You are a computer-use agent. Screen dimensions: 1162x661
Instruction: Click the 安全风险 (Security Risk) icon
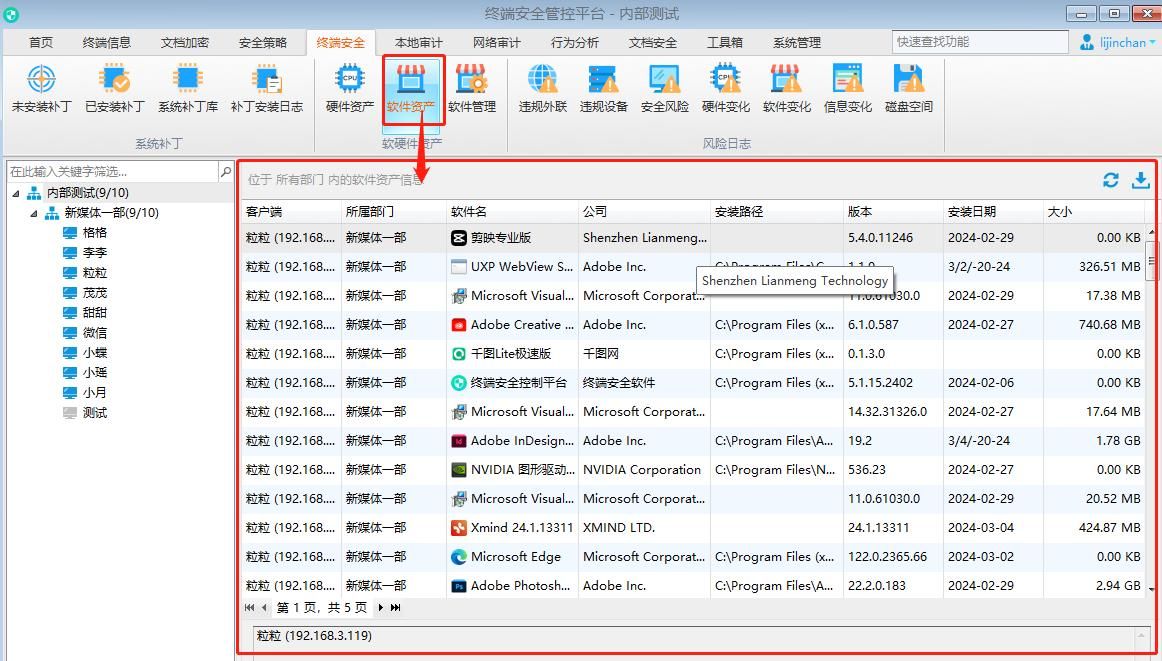pos(662,90)
